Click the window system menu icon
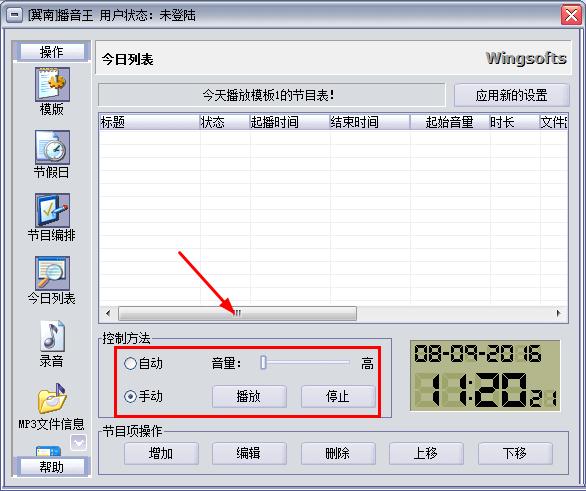 pyautogui.click(x=14, y=15)
